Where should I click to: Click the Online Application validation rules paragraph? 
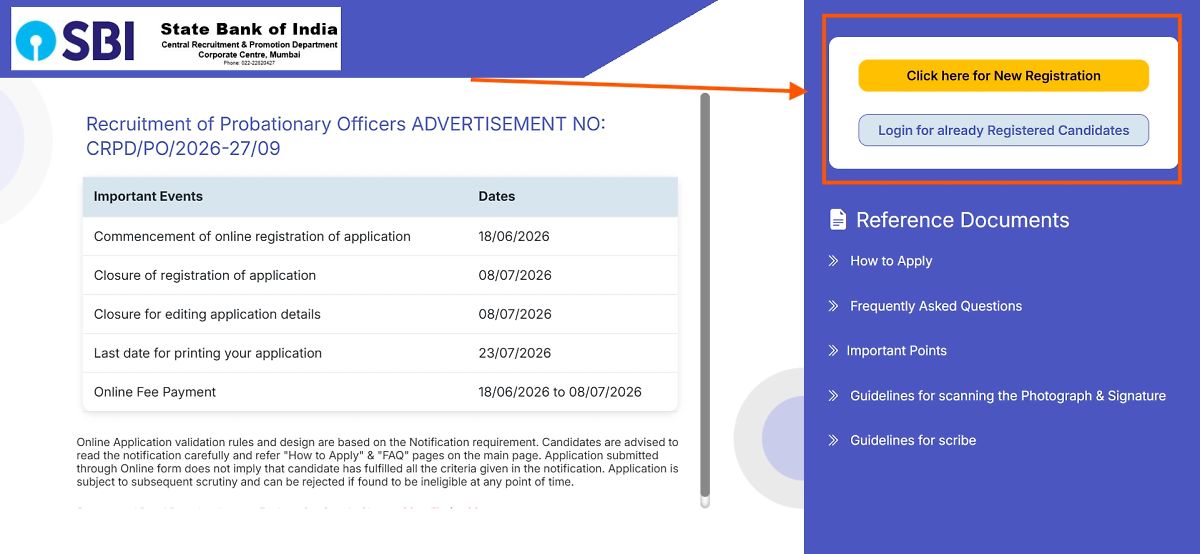pos(378,462)
